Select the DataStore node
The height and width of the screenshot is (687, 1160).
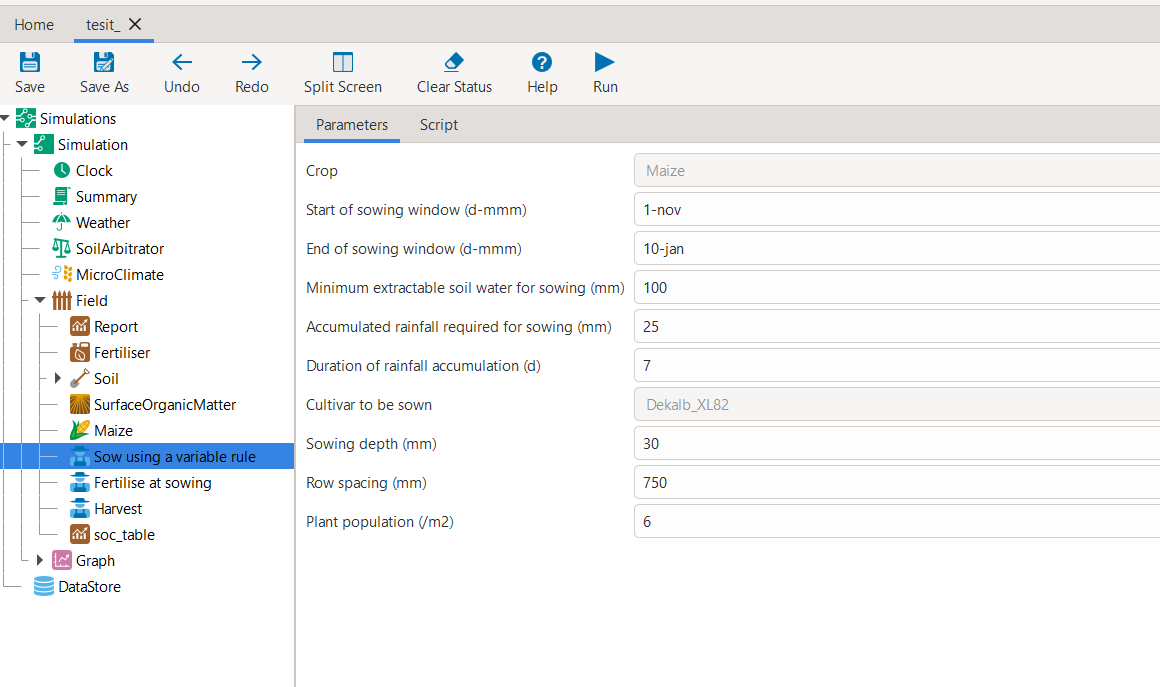(89, 587)
